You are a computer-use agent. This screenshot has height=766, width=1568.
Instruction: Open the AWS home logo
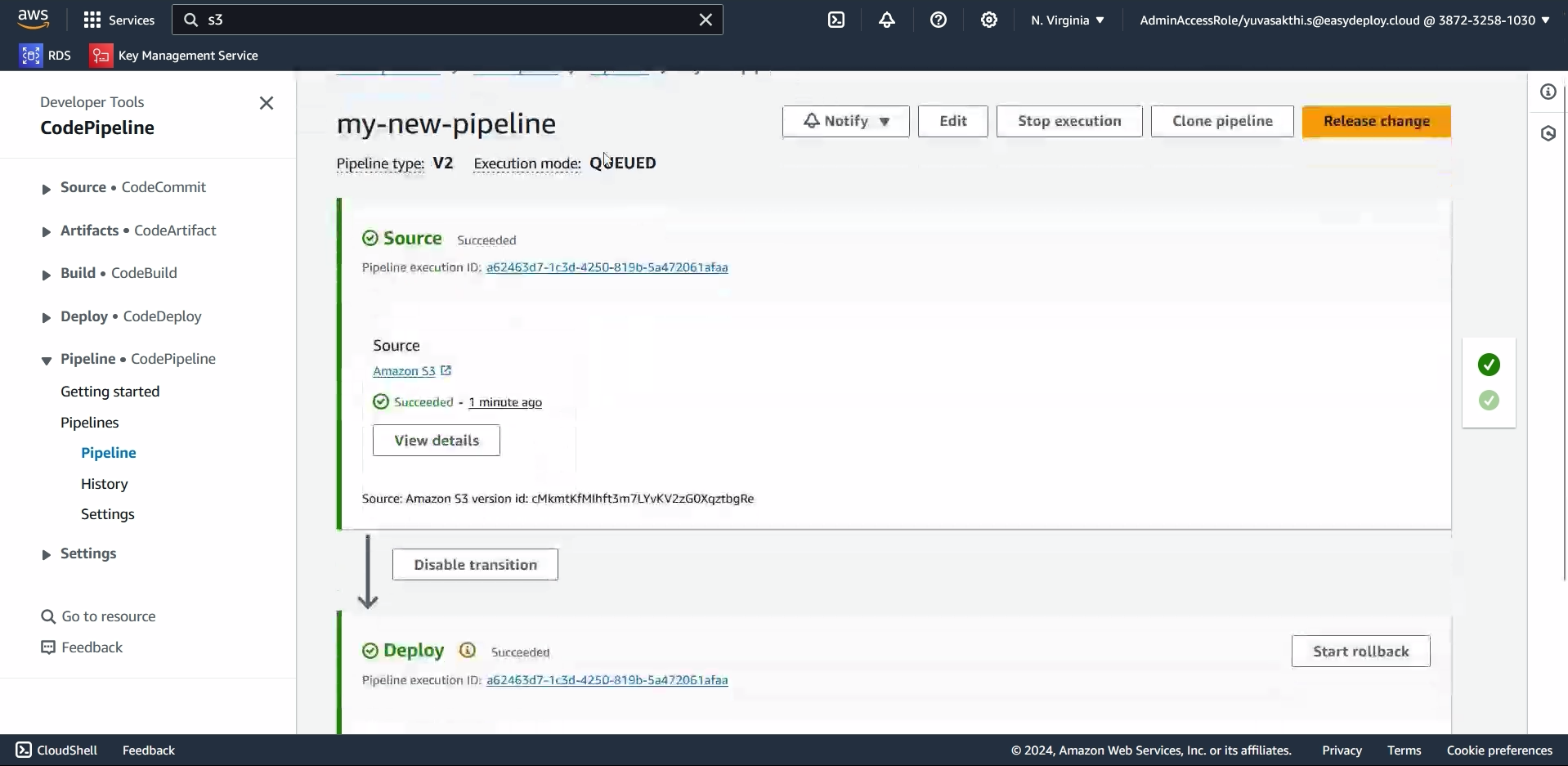(34, 19)
